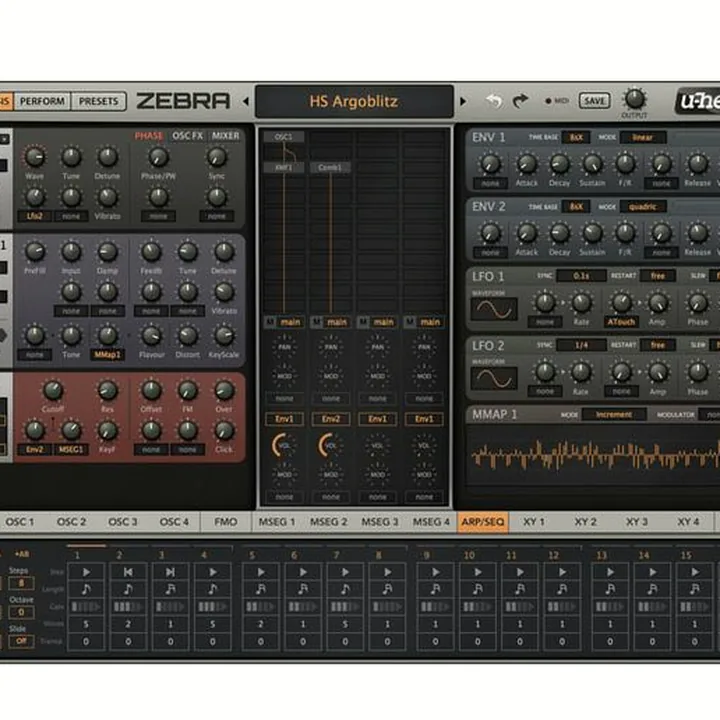
Task: Click the undo arrow icon
Action: click(494, 101)
